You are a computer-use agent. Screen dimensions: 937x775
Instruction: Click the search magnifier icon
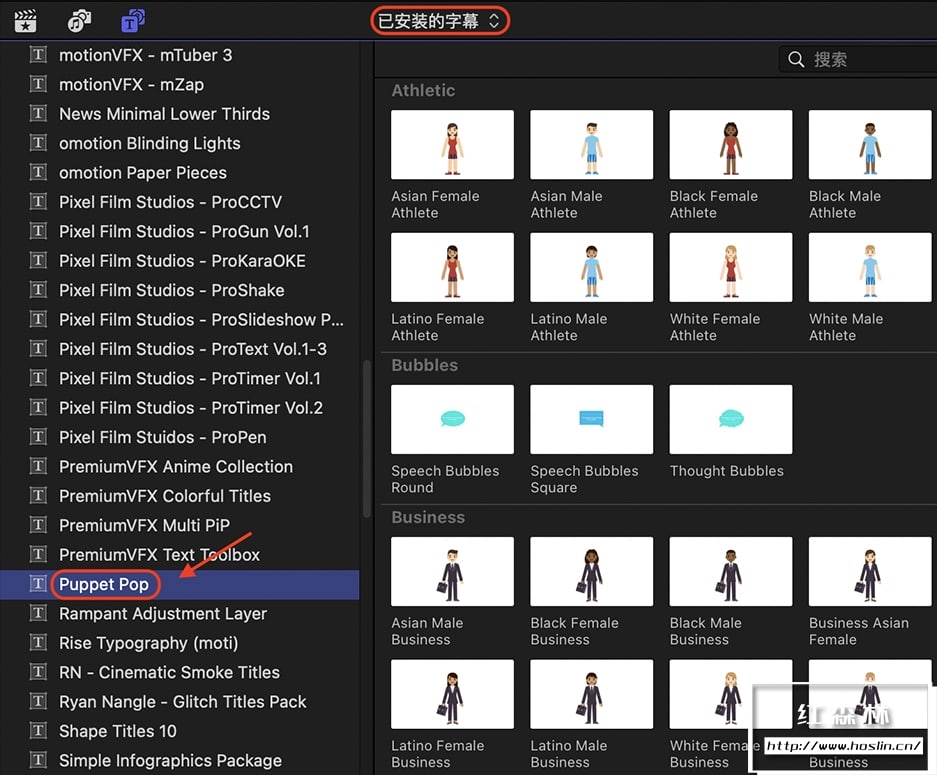796,60
